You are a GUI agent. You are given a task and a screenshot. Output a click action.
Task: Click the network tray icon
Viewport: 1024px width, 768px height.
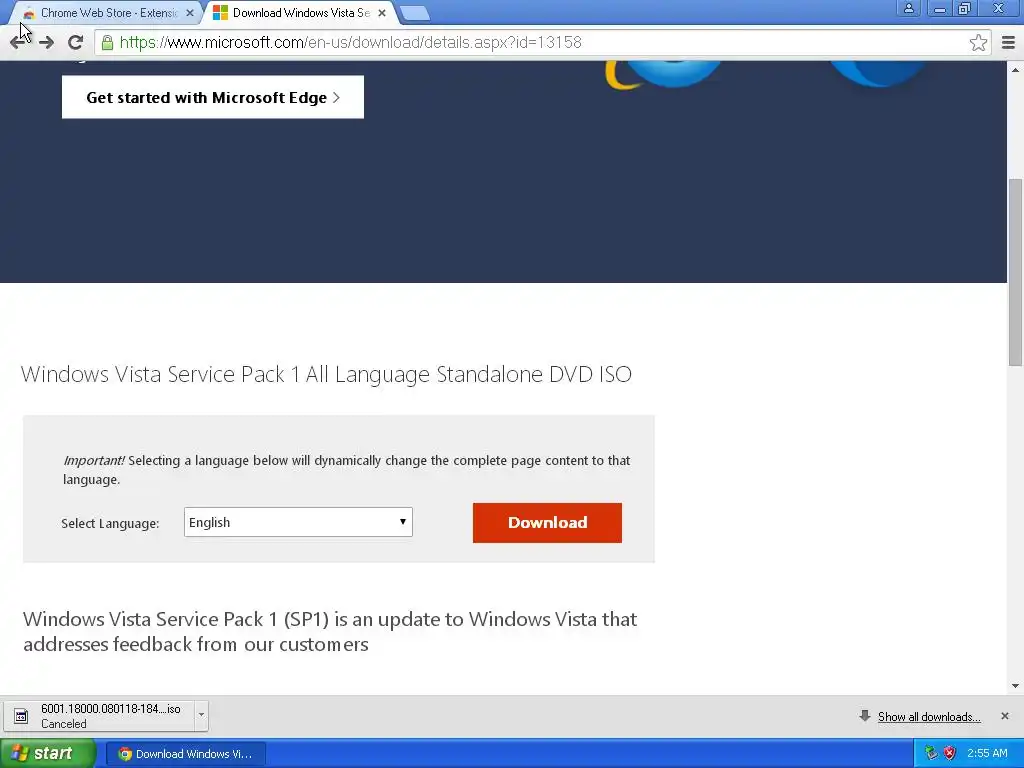[931, 754]
